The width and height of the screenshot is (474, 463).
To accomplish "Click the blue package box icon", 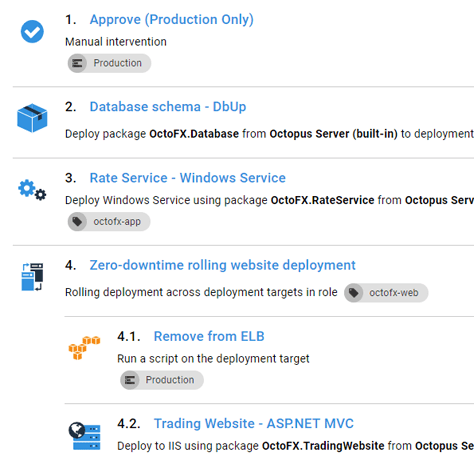I will coord(32,118).
